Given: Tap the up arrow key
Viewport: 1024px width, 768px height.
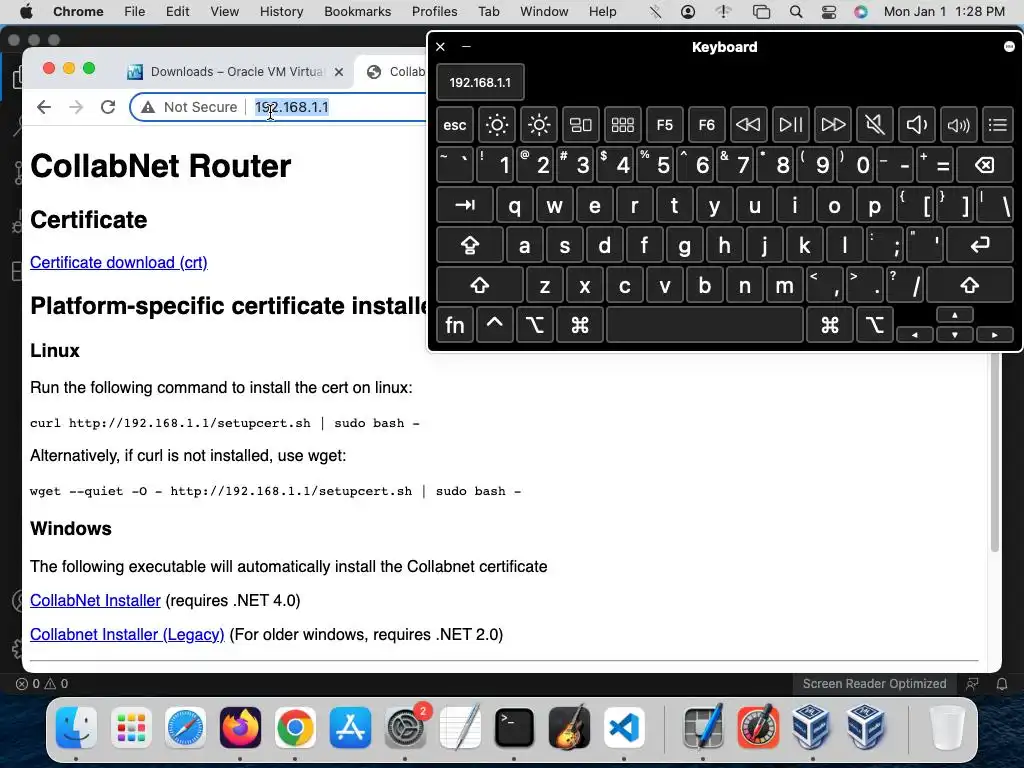Looking at the screenshot, I should coord(955,315).
